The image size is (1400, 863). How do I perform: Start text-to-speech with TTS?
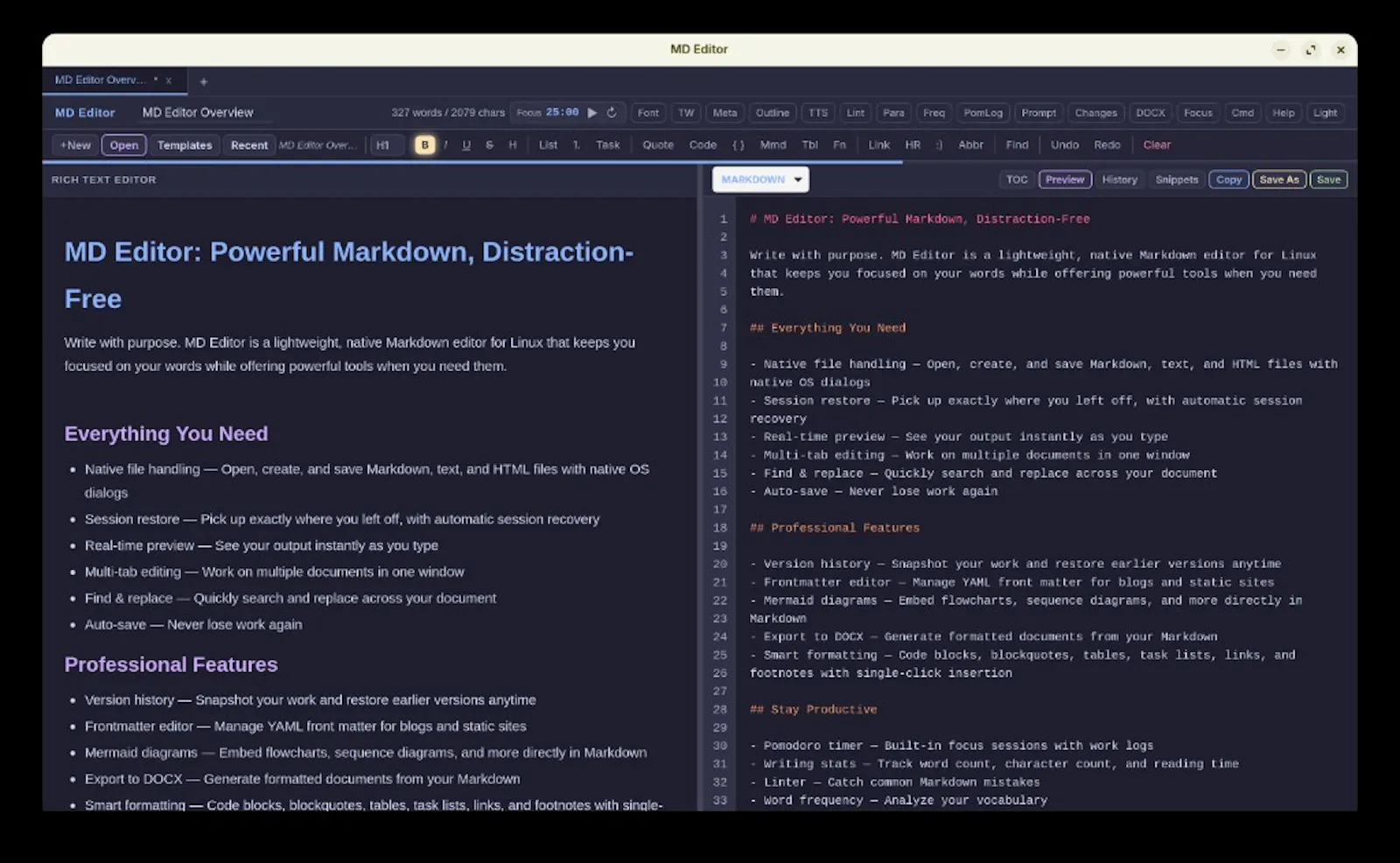pos(818,113)
